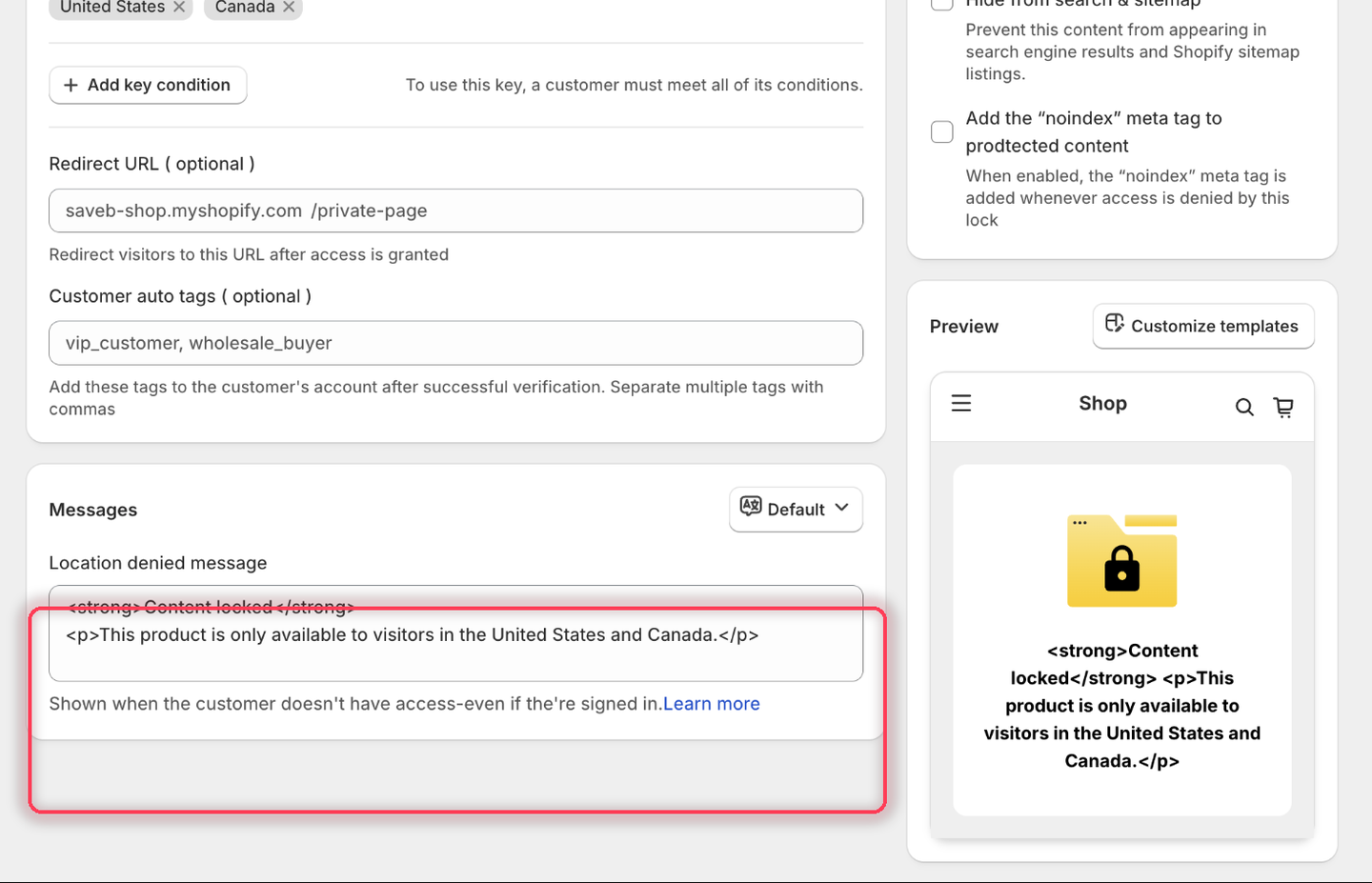Image resolution: width=1372 pixels, height=883 pixels.
Task: Click the "Preview" card heading
Action: [964, 327]
